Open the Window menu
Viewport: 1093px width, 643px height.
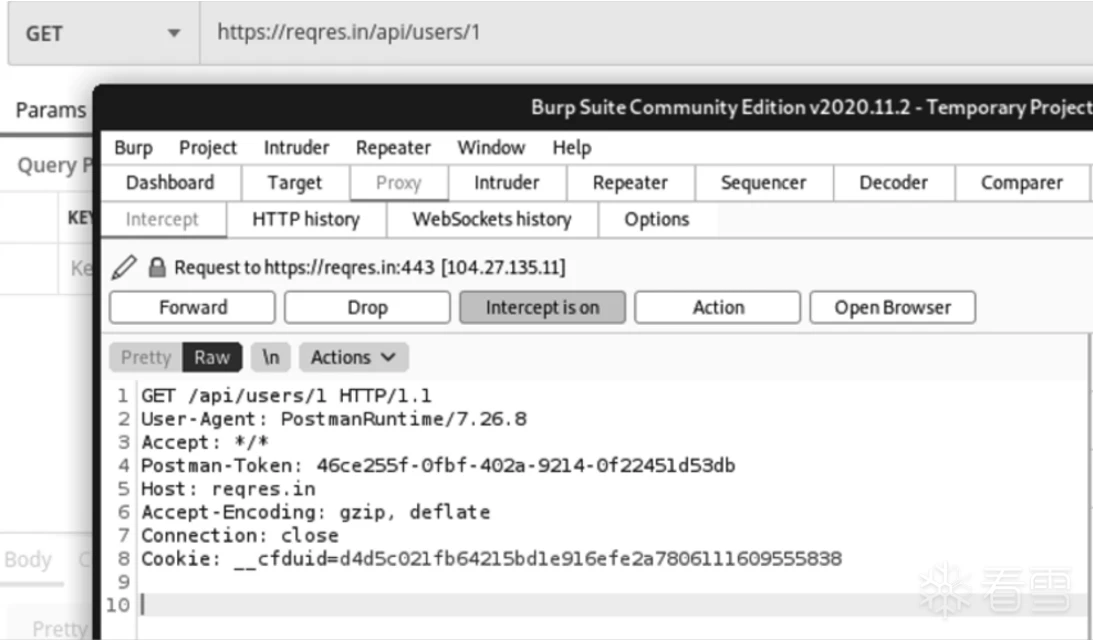pyautogui.click(x=491, y=148)
